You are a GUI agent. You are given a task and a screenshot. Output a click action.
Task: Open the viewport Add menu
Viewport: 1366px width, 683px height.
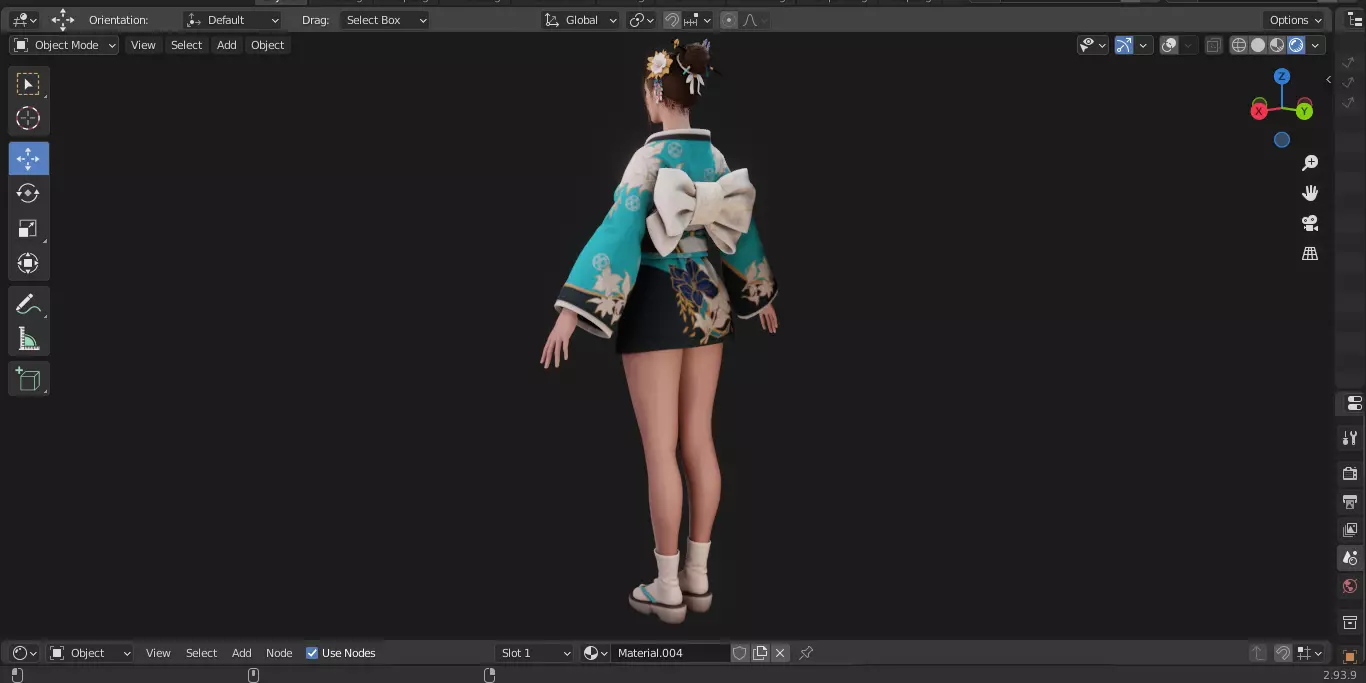(227, 45)
